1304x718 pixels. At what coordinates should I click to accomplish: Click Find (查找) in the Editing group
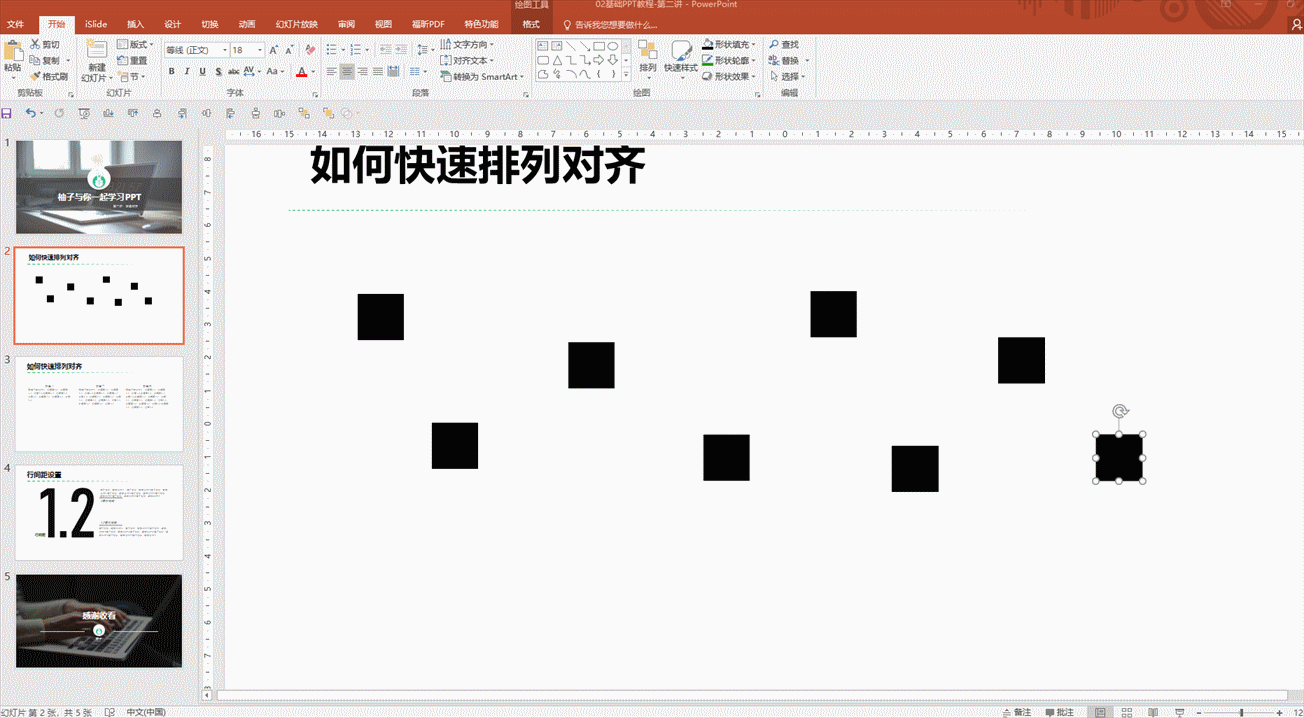click(784, 45)
